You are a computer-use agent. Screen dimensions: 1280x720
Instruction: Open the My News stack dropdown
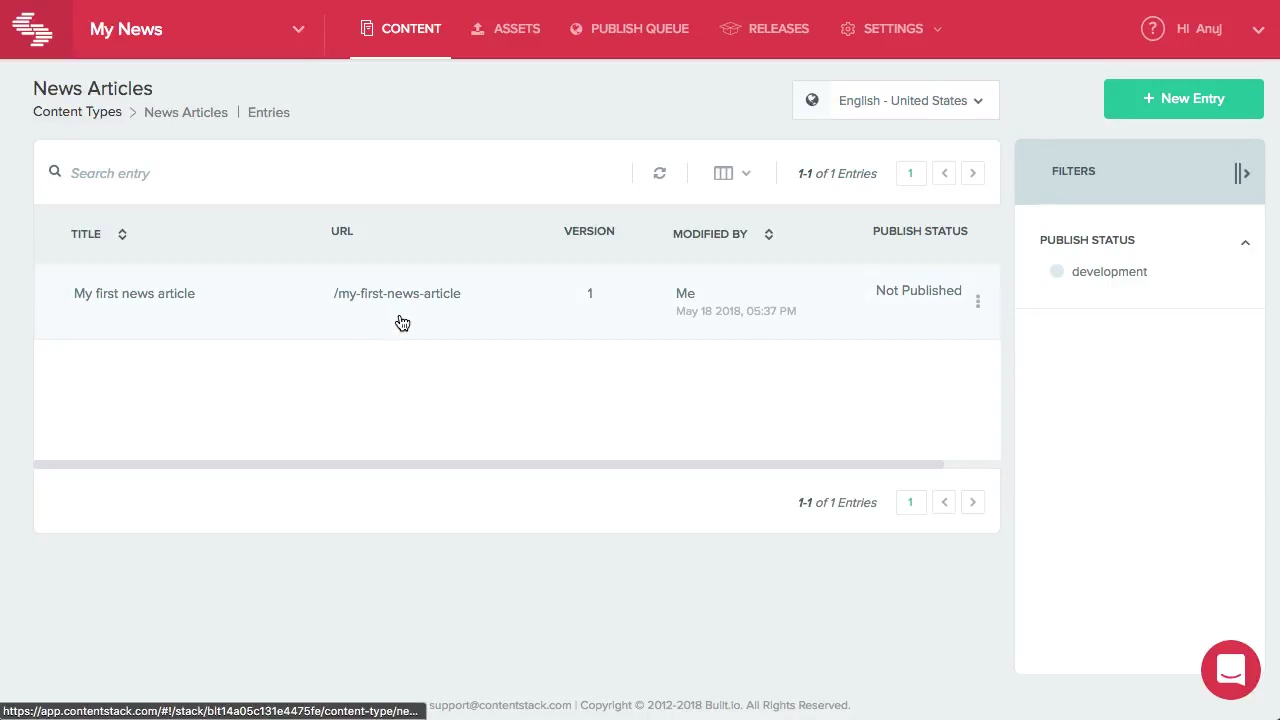coord(297,29)
